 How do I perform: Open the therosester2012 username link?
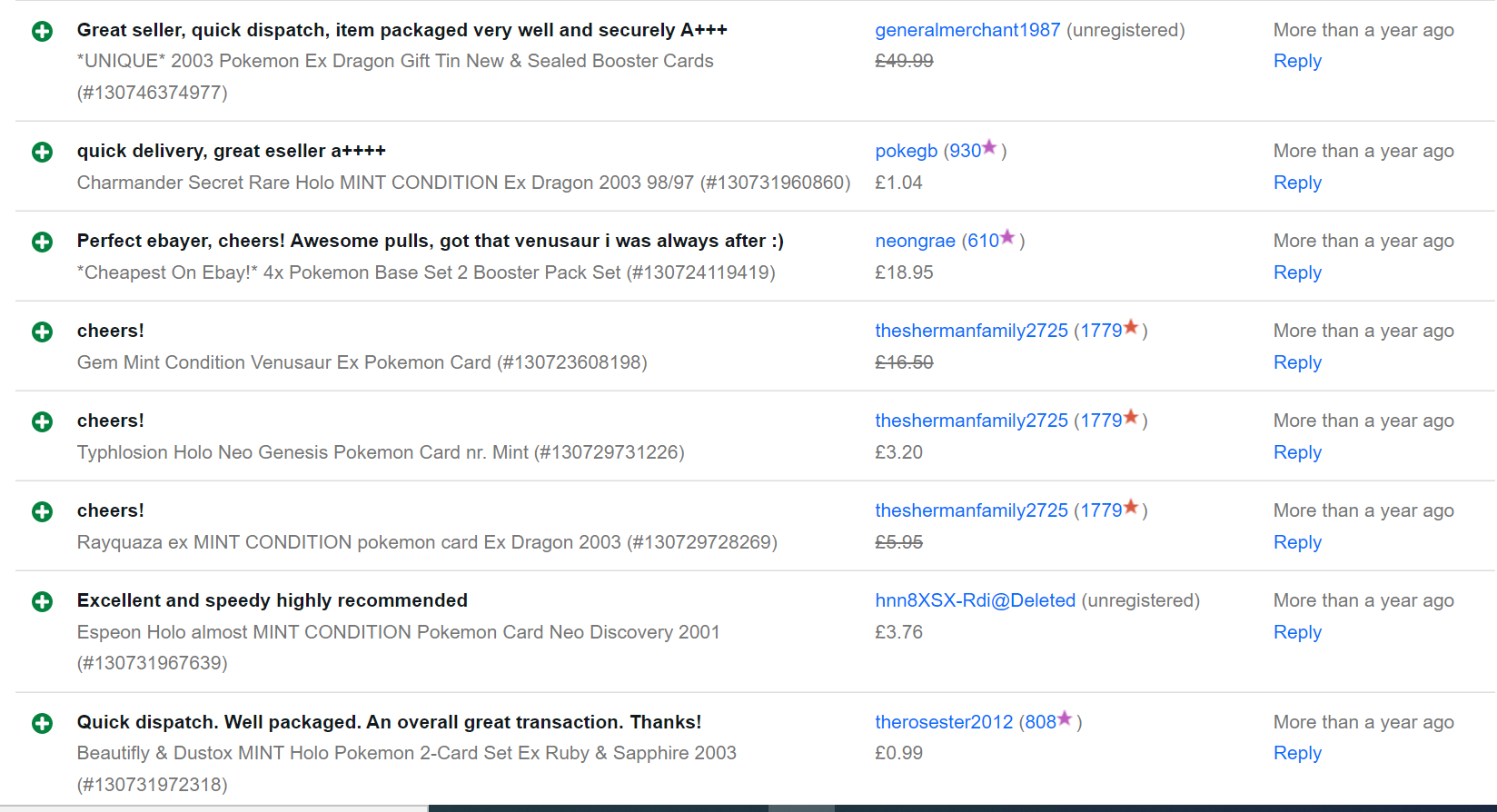click(943, 722)
